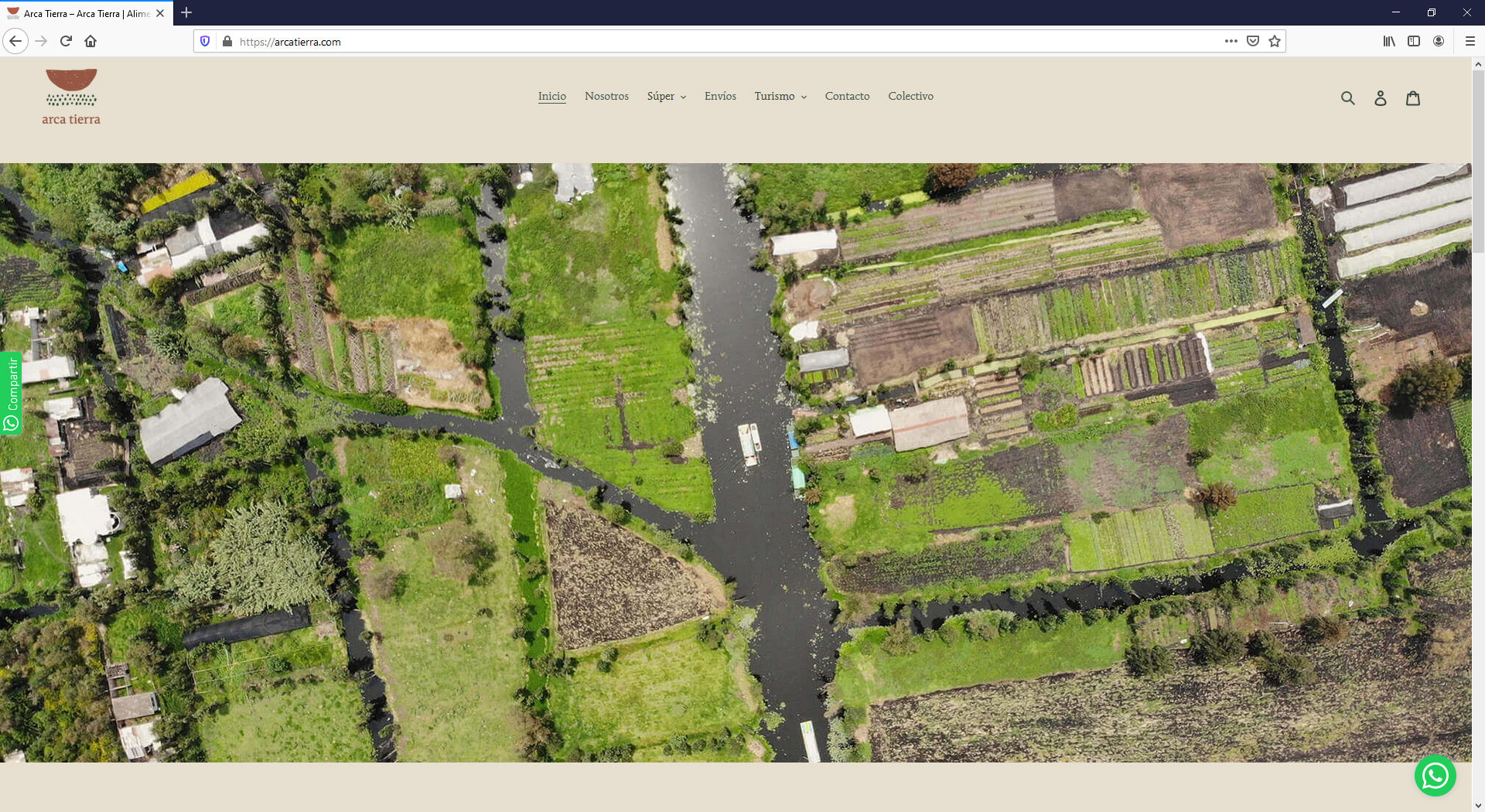Save page to Pocket icon
Image resolution: width=1485 pixels, height=812 pixels.
(1253, 42)
